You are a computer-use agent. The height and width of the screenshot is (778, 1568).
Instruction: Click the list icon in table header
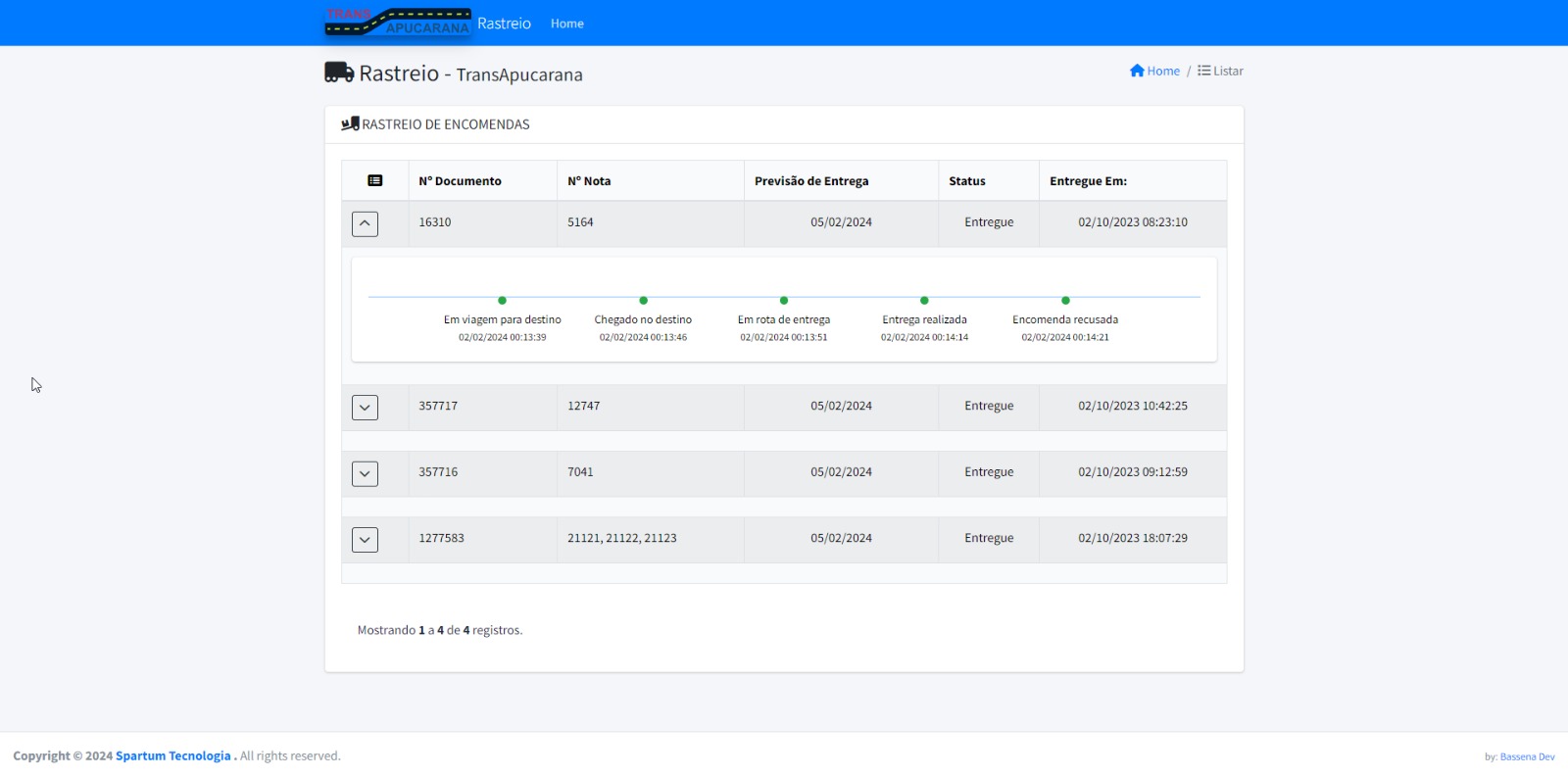pos(375,180)
